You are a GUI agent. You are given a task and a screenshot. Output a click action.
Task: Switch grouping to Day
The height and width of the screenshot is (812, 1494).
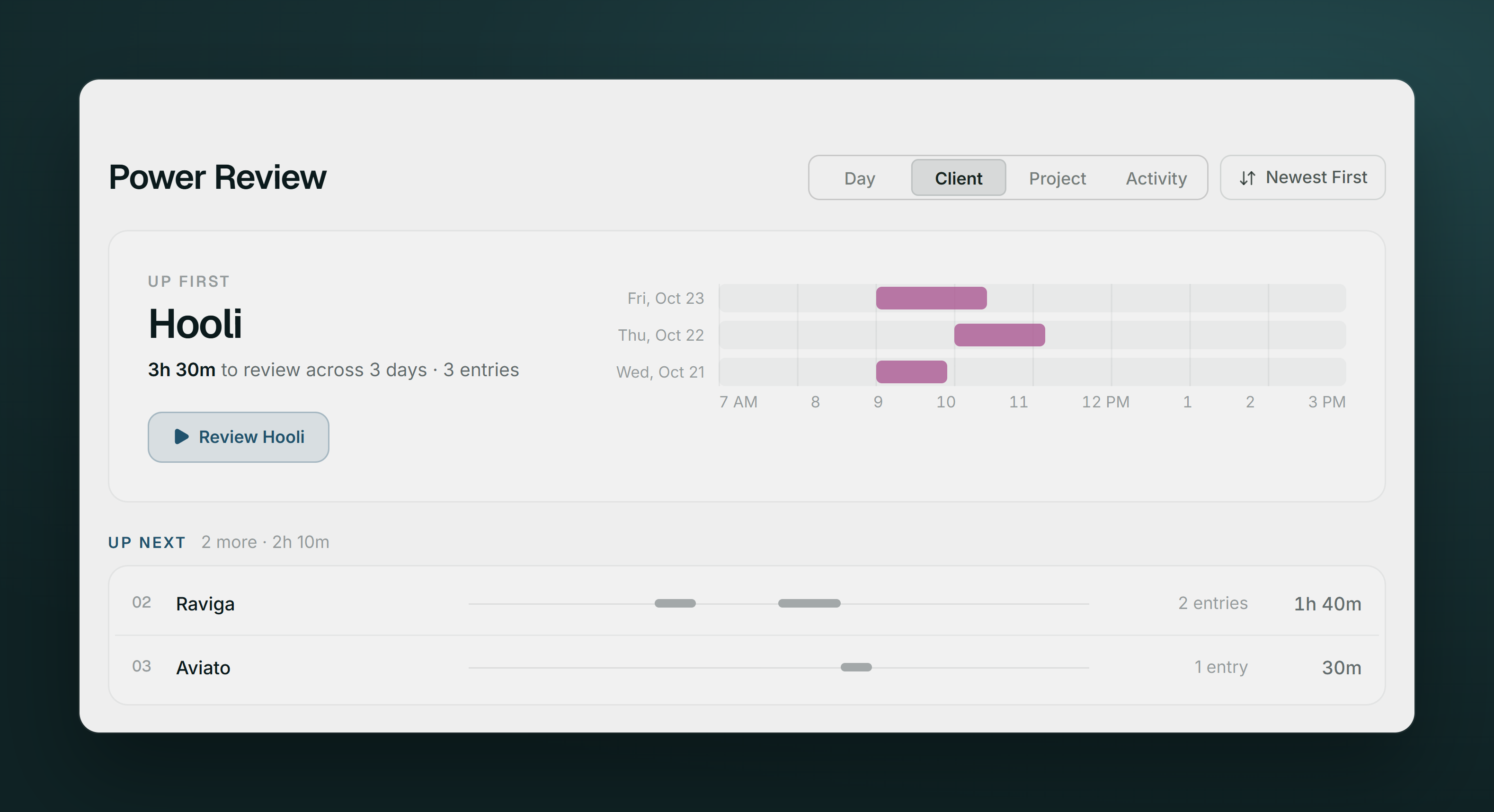pyautogui.click(x=860, y=178)
